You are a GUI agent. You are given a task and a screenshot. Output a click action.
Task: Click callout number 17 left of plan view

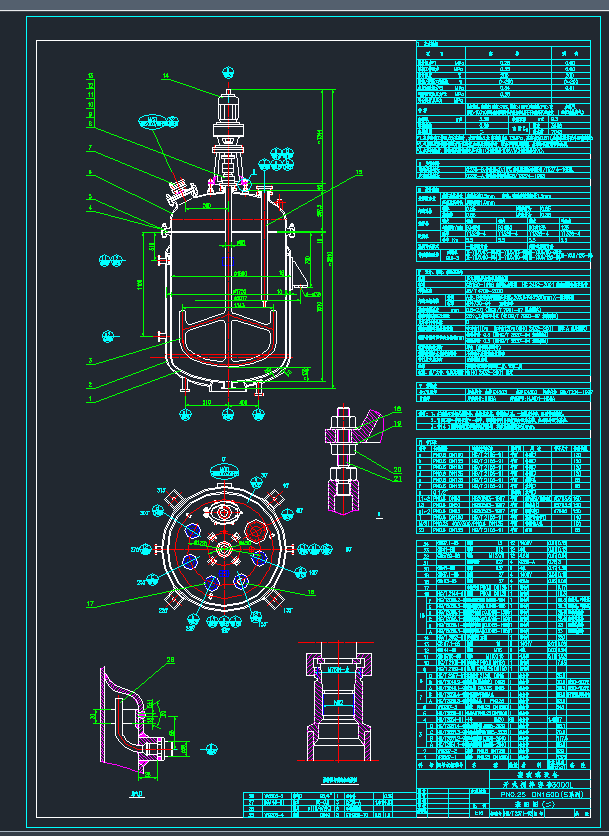tap(90, 604)
